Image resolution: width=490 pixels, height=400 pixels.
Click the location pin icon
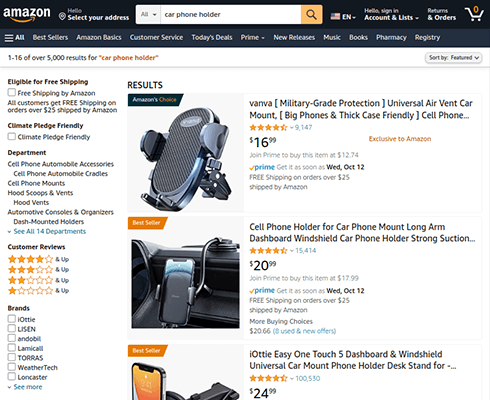click(x=62, y=16)
